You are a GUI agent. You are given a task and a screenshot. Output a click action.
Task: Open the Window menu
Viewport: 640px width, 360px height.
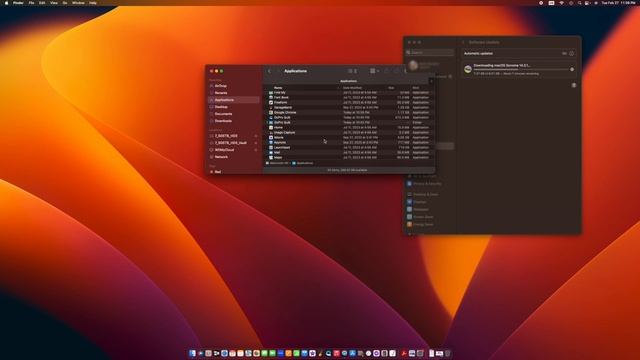click(x=78, y=3)
